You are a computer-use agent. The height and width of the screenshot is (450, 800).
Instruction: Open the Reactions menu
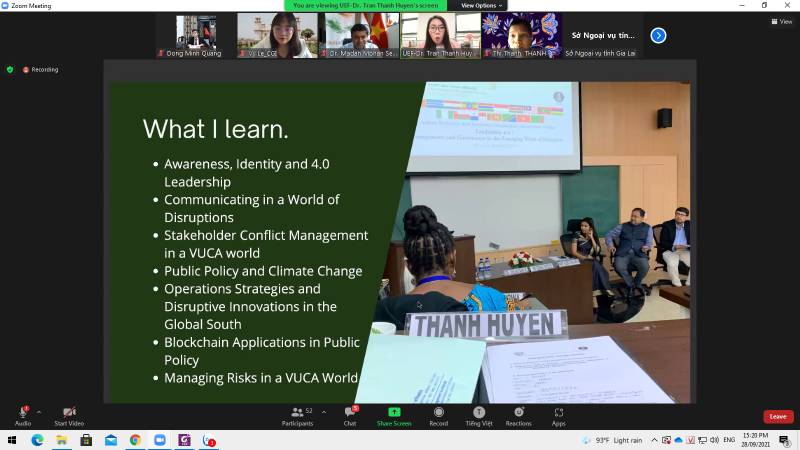pyautogui.click(x=518, y=415)
